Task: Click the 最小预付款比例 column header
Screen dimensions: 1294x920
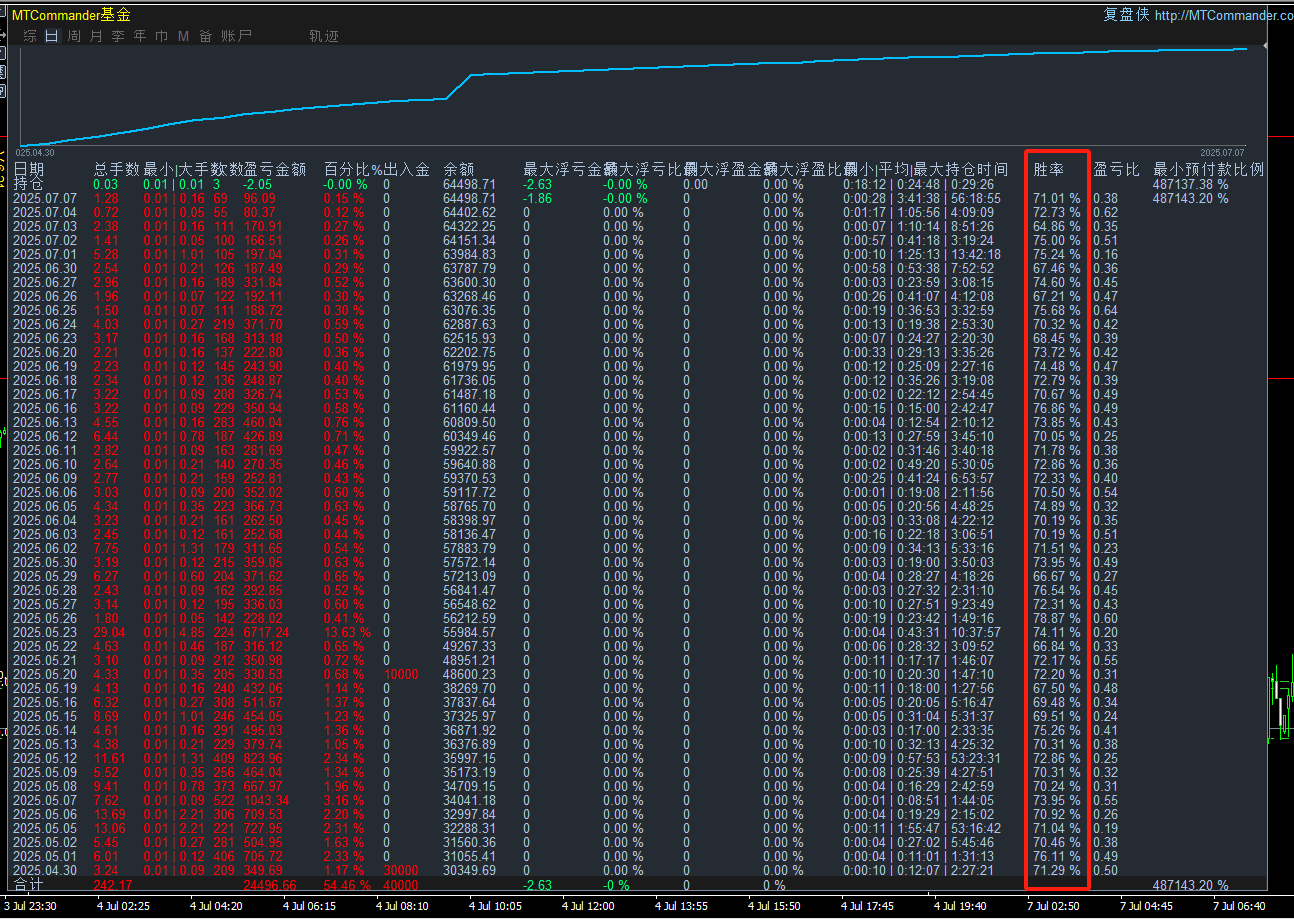Action: click(x=1209, y=170)
